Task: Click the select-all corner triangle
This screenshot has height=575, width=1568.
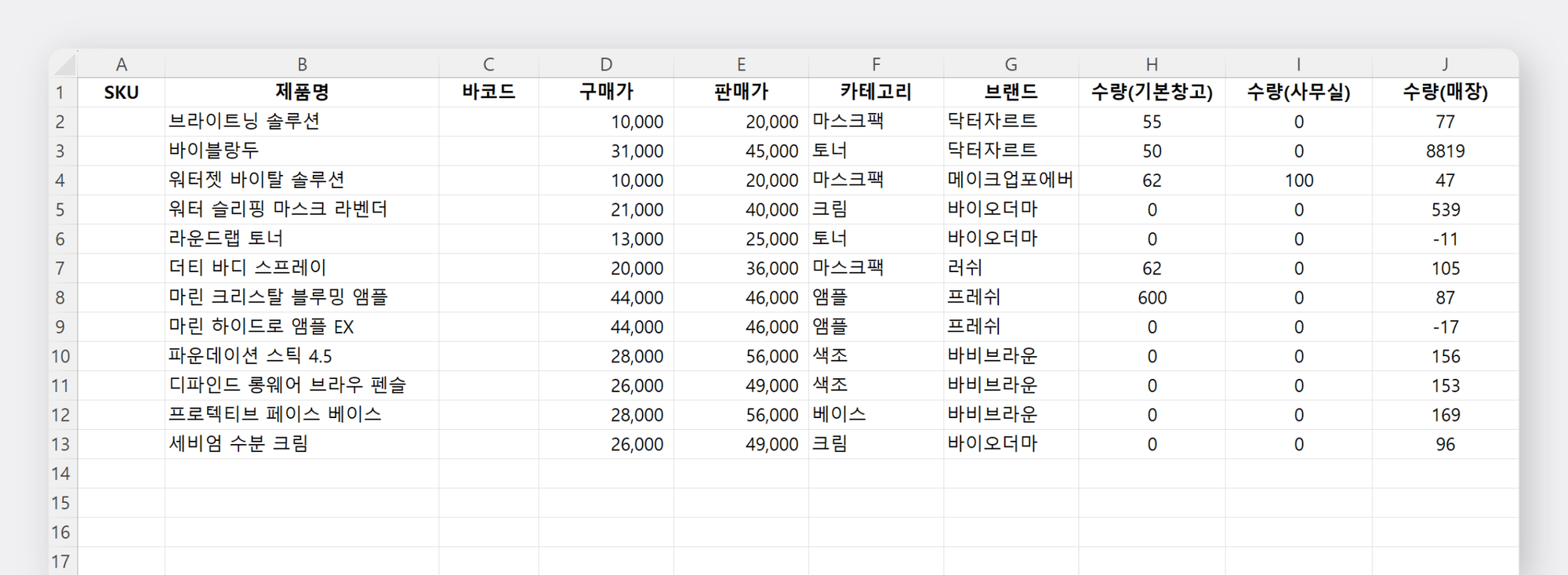Action: [x=64, y=64]
